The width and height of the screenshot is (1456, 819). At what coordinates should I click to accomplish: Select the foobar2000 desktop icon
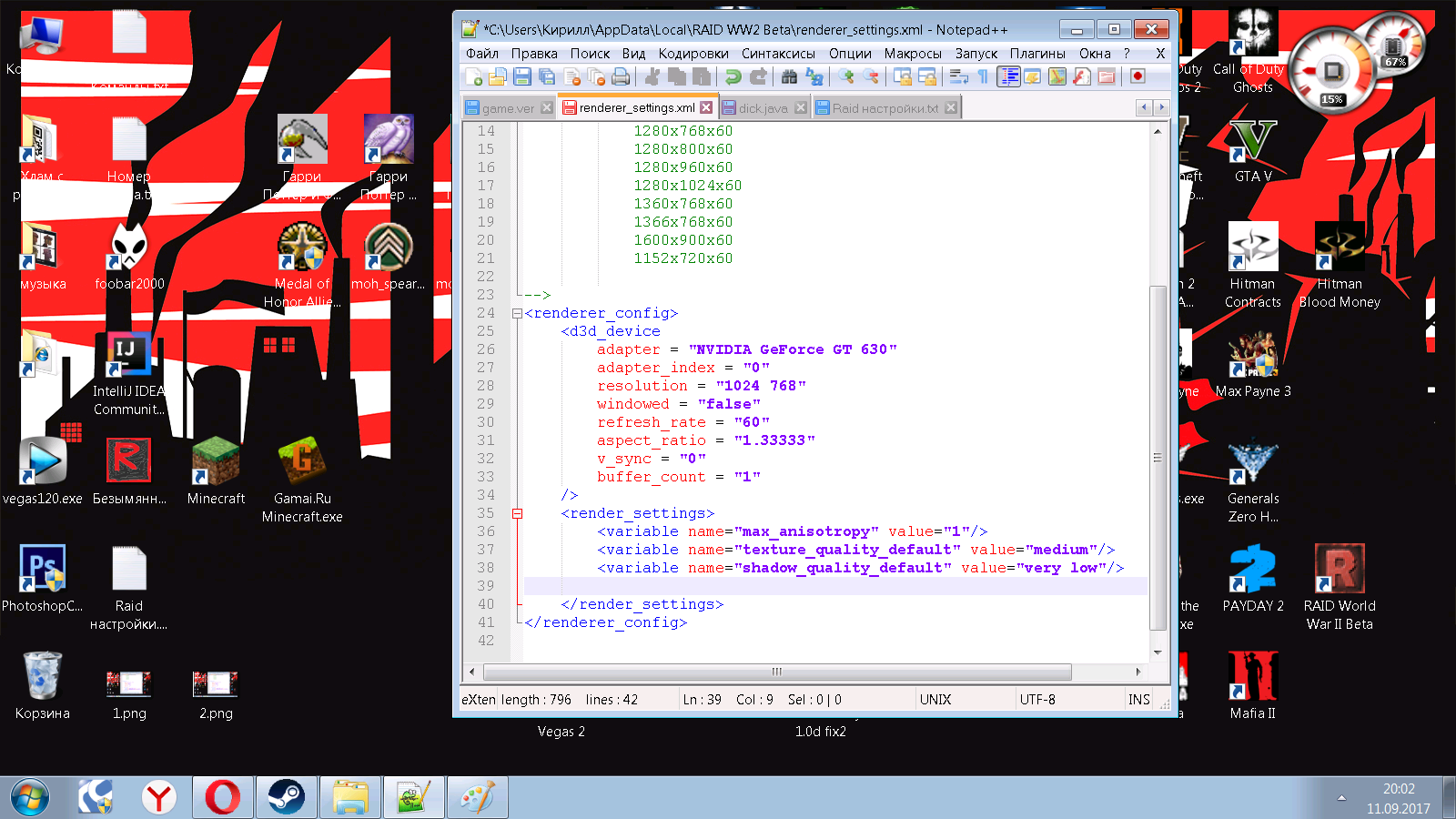(129, 258)
